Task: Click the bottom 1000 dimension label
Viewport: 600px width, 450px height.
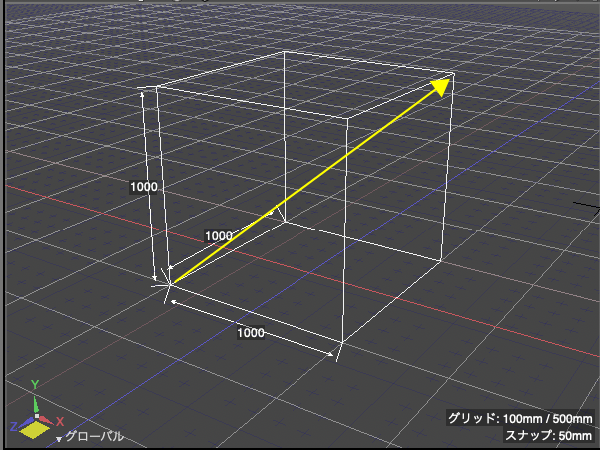Action: point(251,333)
